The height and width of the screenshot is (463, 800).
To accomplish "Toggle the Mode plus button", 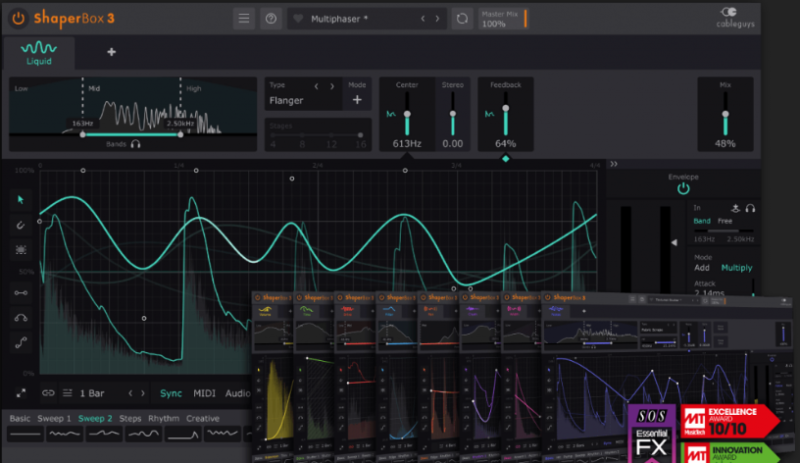I will [x=357, y=100].
